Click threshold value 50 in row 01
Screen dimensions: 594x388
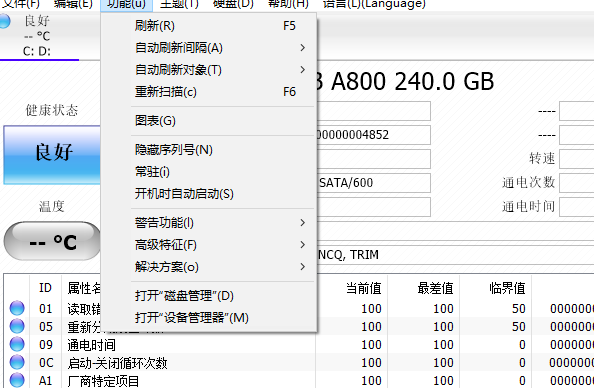point(519,308)
